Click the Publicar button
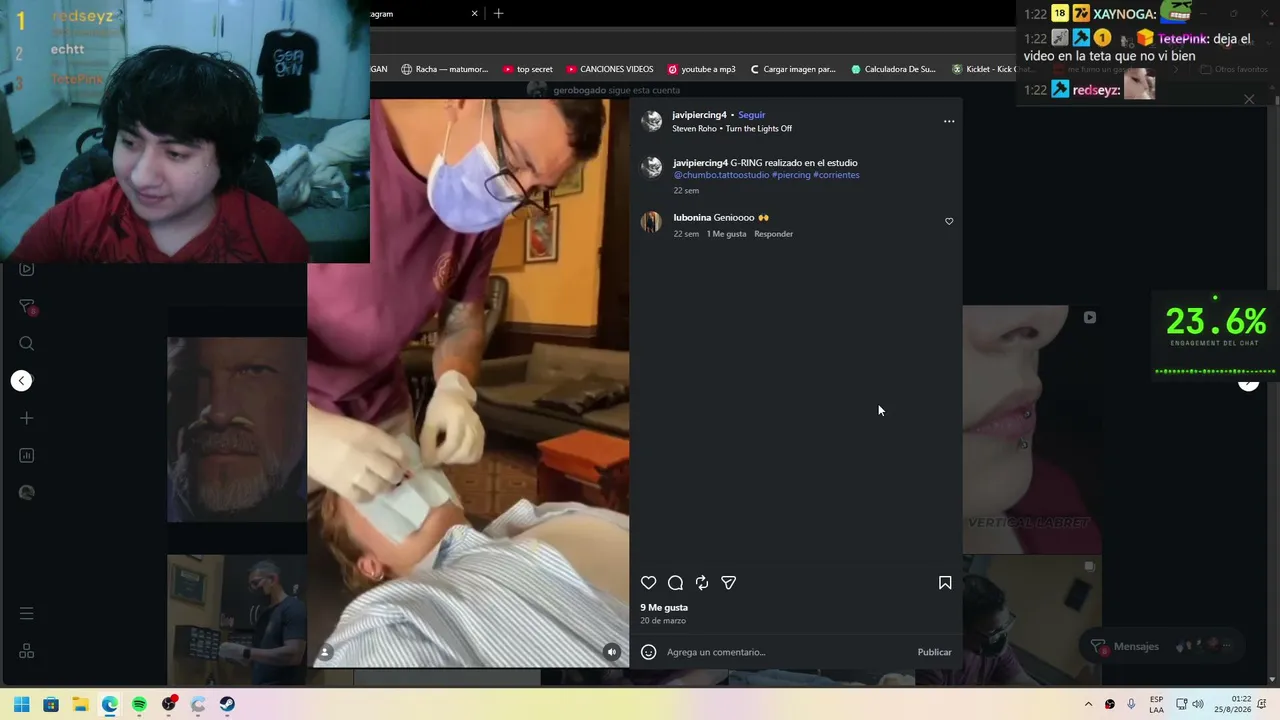The height and width of the screenshot is (720, 1280). [935, 652]
